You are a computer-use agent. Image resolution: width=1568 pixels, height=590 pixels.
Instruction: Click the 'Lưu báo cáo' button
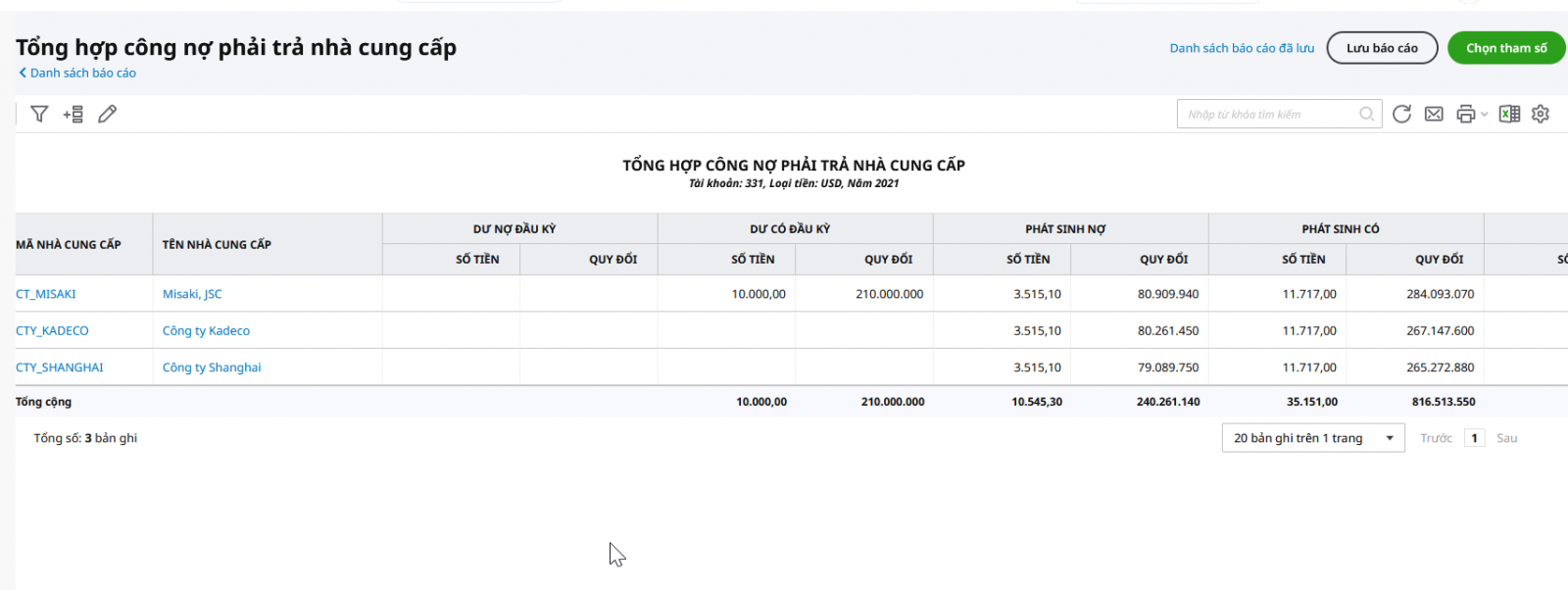coord(1382,48)
